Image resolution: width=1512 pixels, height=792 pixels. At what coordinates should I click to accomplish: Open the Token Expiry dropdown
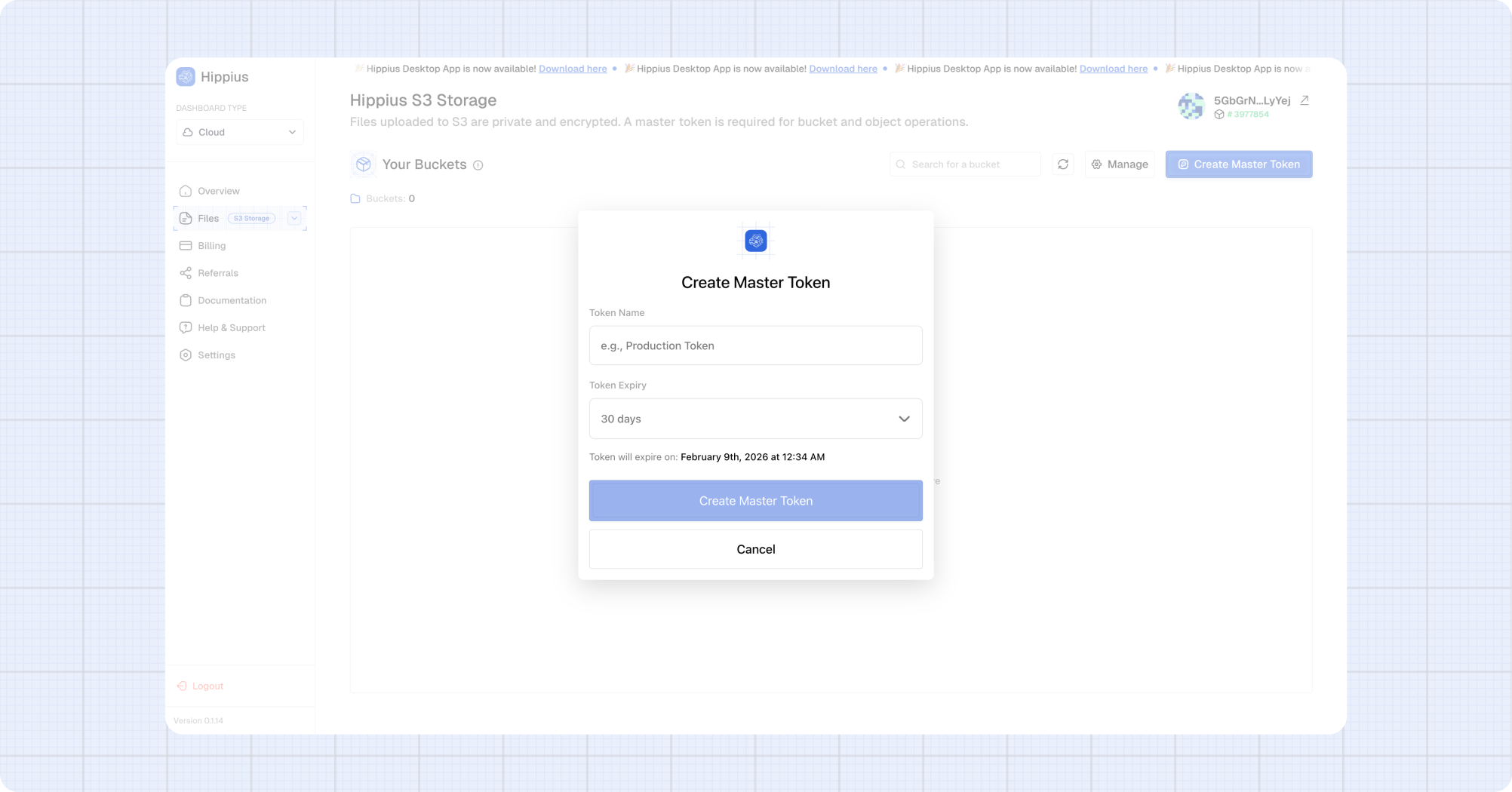click(x=755, y=419)
